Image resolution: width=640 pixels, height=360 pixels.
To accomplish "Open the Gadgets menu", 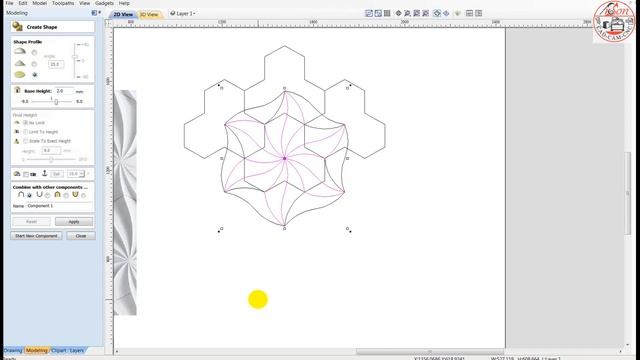I will (x=104, y=3).
